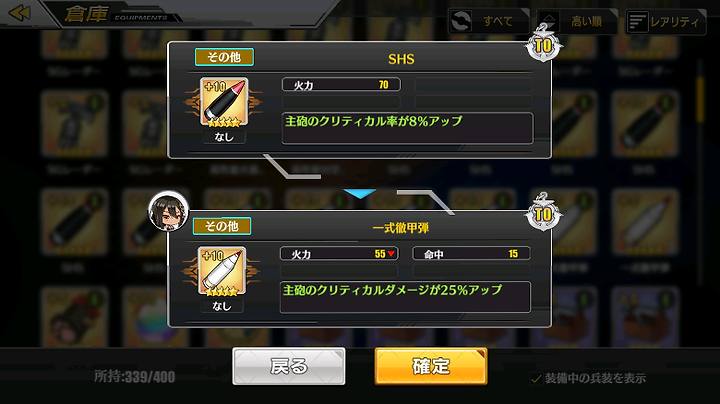Click the なし label under SHS icon

224,137
